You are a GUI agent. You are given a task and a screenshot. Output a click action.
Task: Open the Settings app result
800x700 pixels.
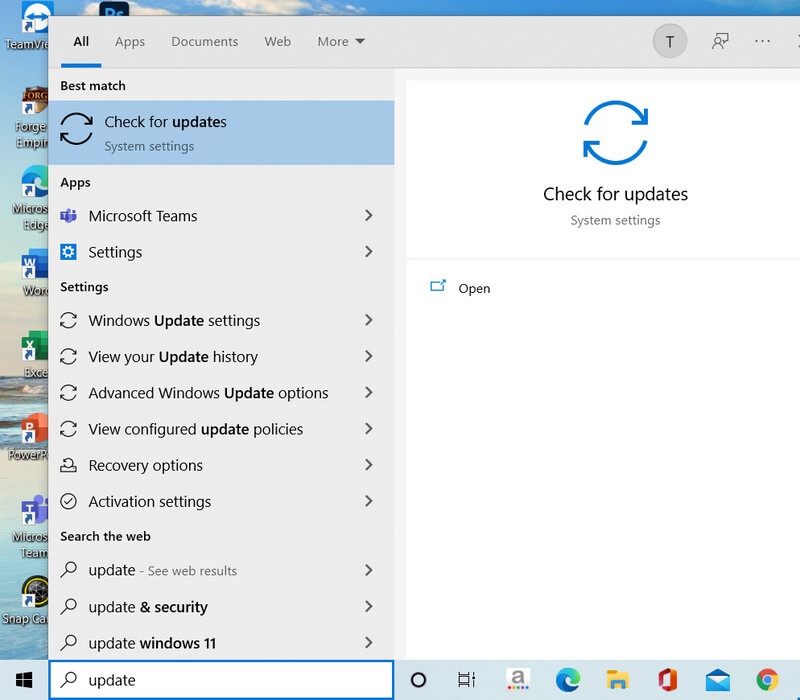[221, 252]
